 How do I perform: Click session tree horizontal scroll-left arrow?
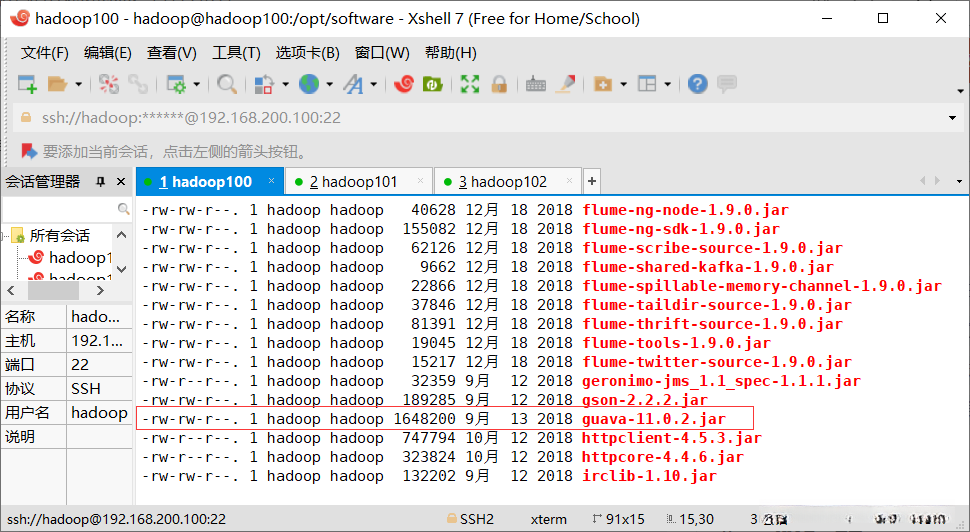coord(11,290)
